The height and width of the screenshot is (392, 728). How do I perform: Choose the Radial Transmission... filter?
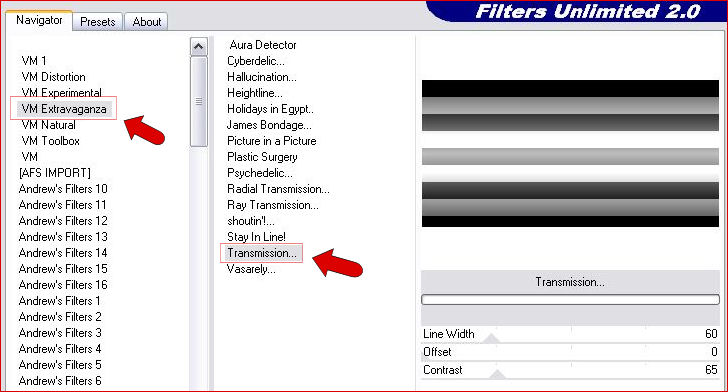(278, 189)
